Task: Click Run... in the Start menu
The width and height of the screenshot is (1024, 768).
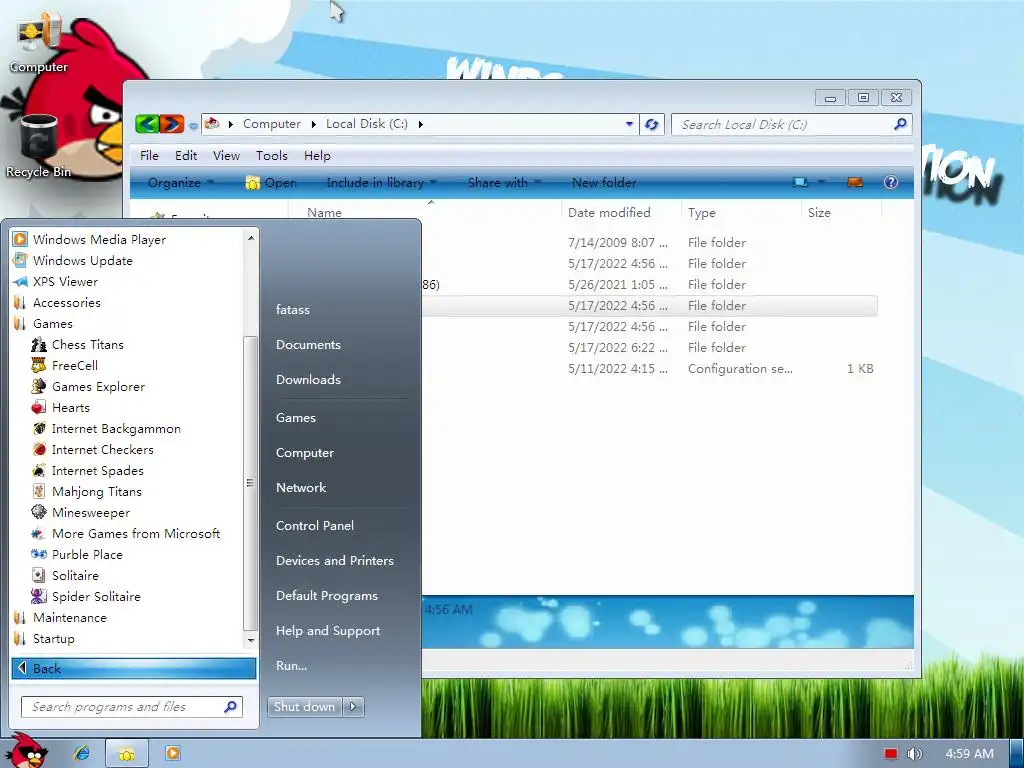Action: point(291,666)
